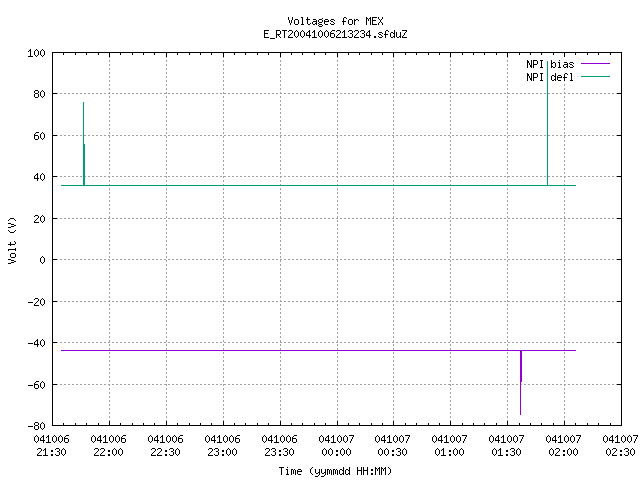Click the y-axis tick label 60
The height and width of the screenshot is (480, 640).
click(39, 136)
